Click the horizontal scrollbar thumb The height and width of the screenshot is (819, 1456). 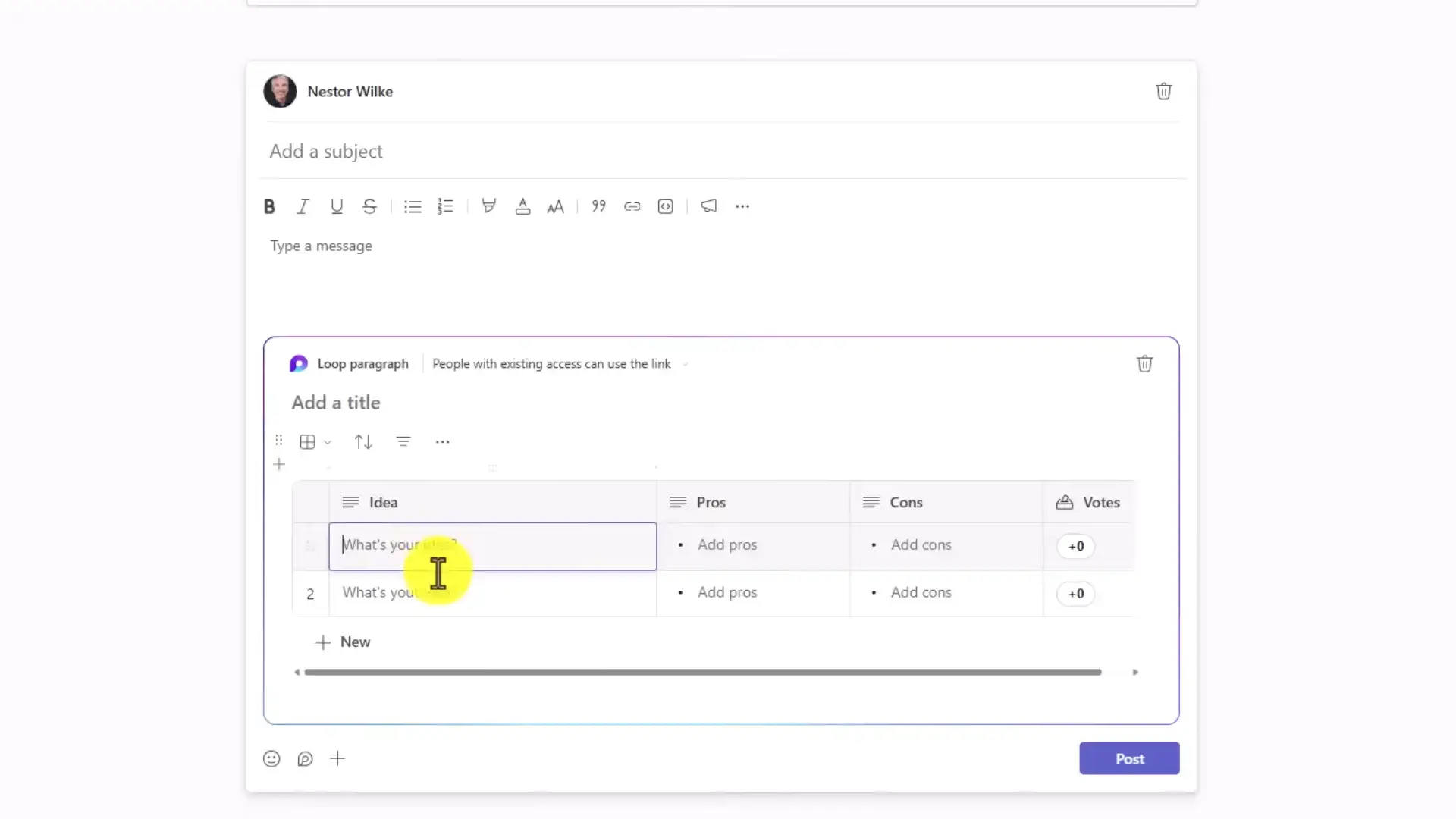pyautogui.click(x=703, y=673)
